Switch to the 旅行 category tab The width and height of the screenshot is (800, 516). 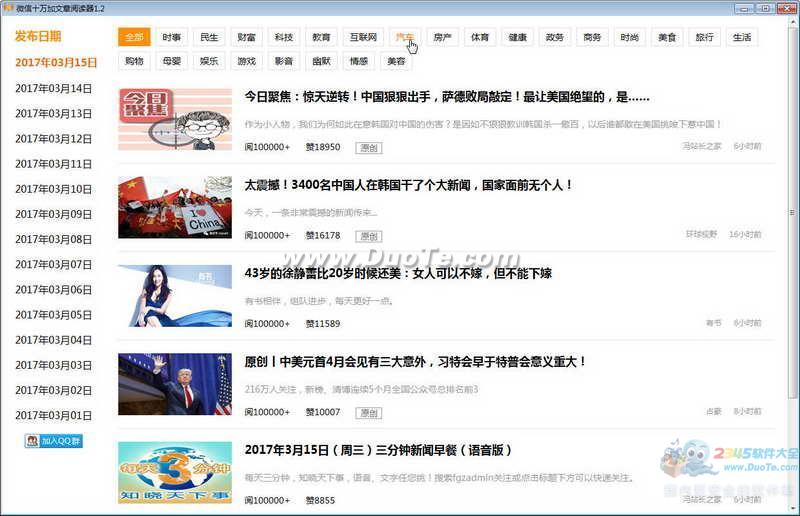click(x=705, y=37)
